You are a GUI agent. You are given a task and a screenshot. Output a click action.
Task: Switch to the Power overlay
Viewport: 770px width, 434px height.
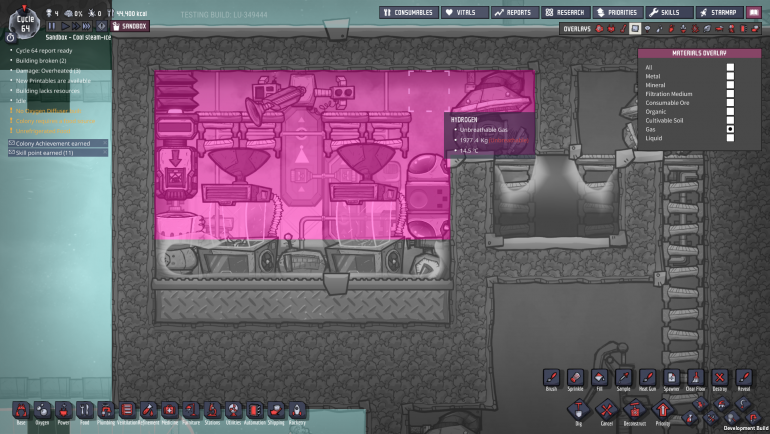(x=611, y=29)
